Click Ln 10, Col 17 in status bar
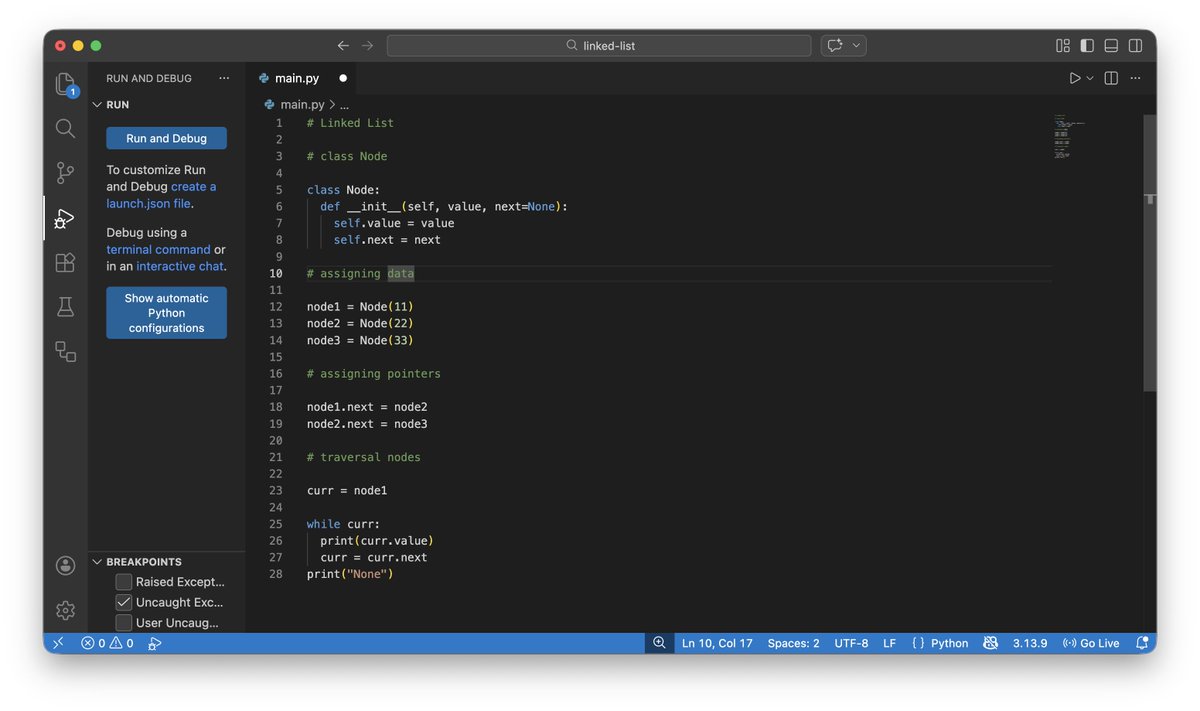Viewport: 1200px width, 711px height. 717,643
